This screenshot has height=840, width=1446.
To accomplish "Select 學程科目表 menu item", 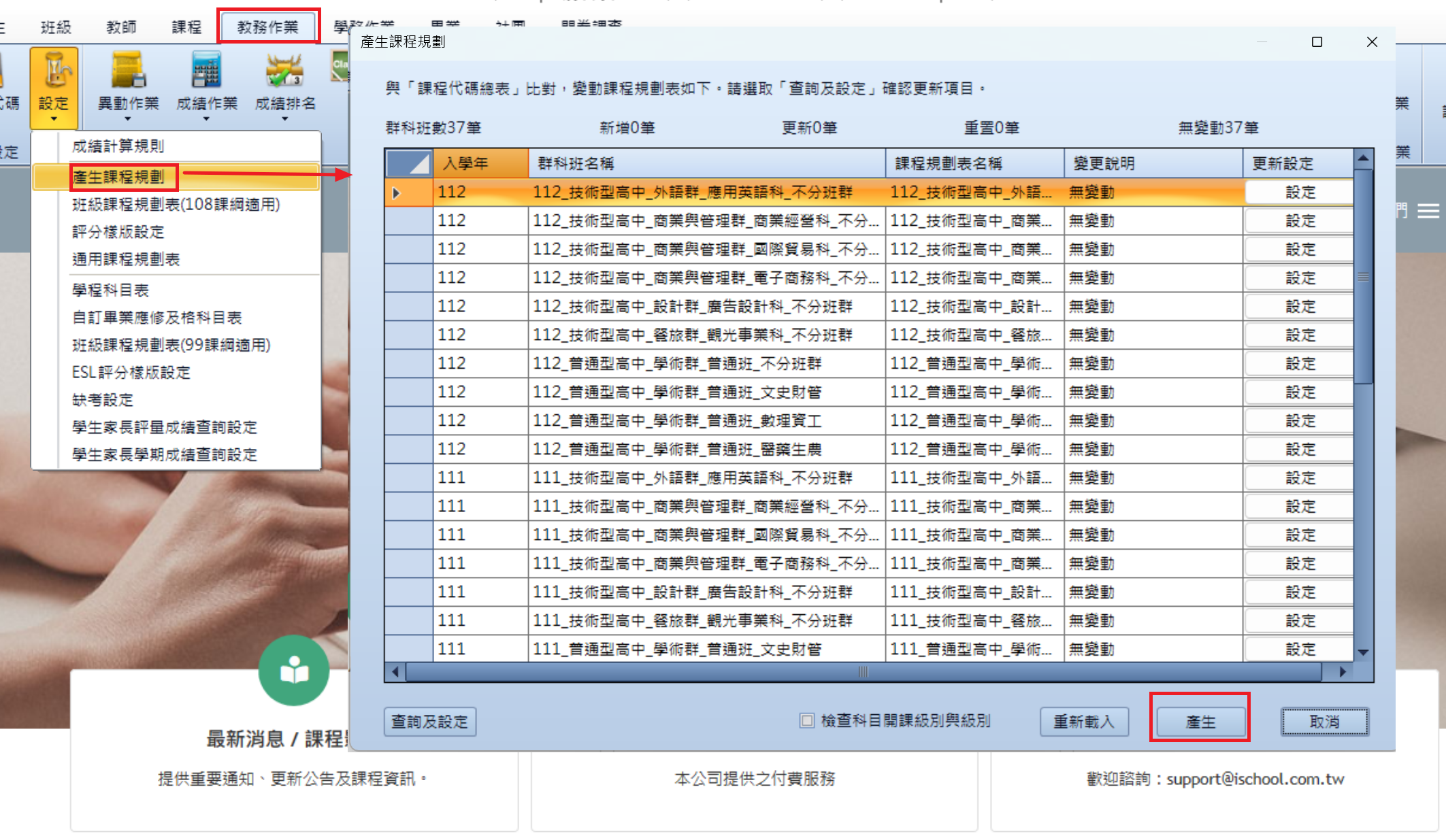I will click(x=176, y=290).
